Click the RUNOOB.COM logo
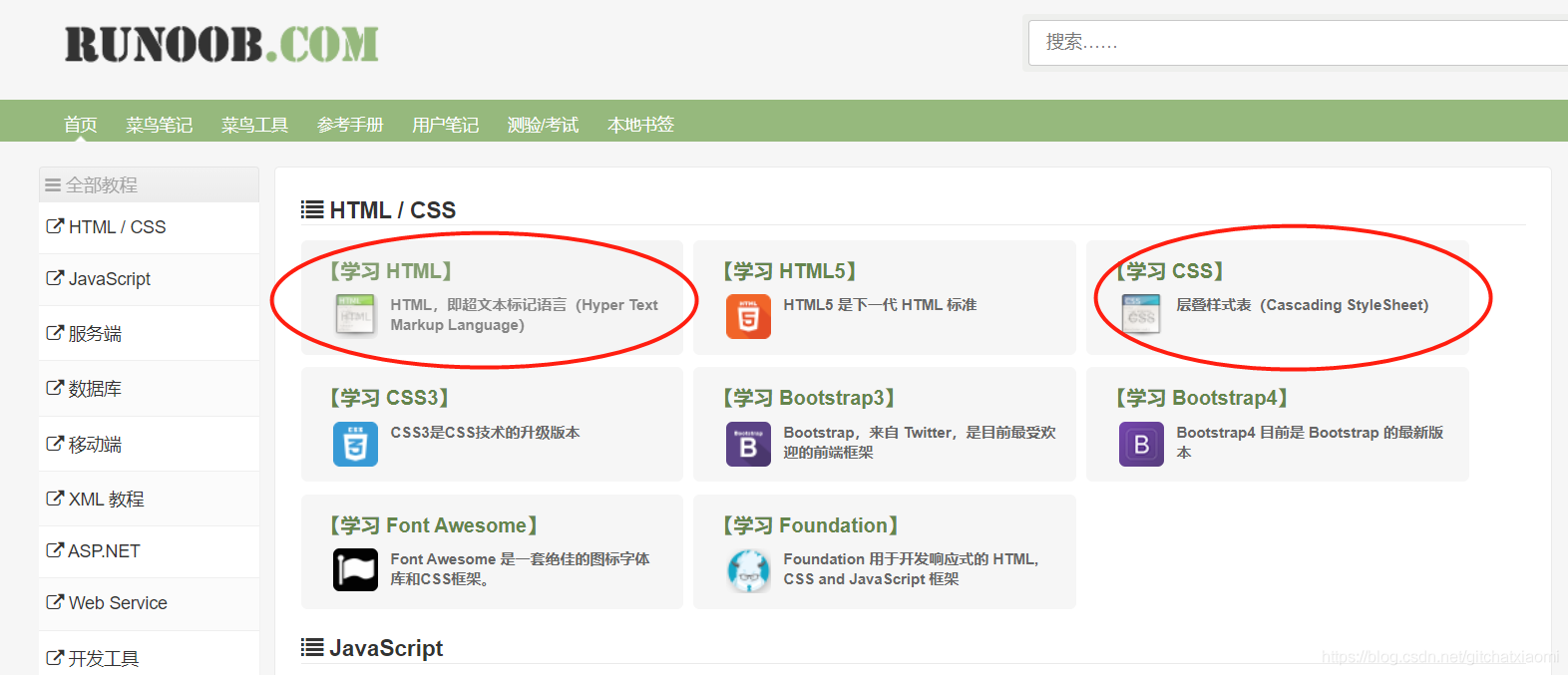 (x=221, y=45)
